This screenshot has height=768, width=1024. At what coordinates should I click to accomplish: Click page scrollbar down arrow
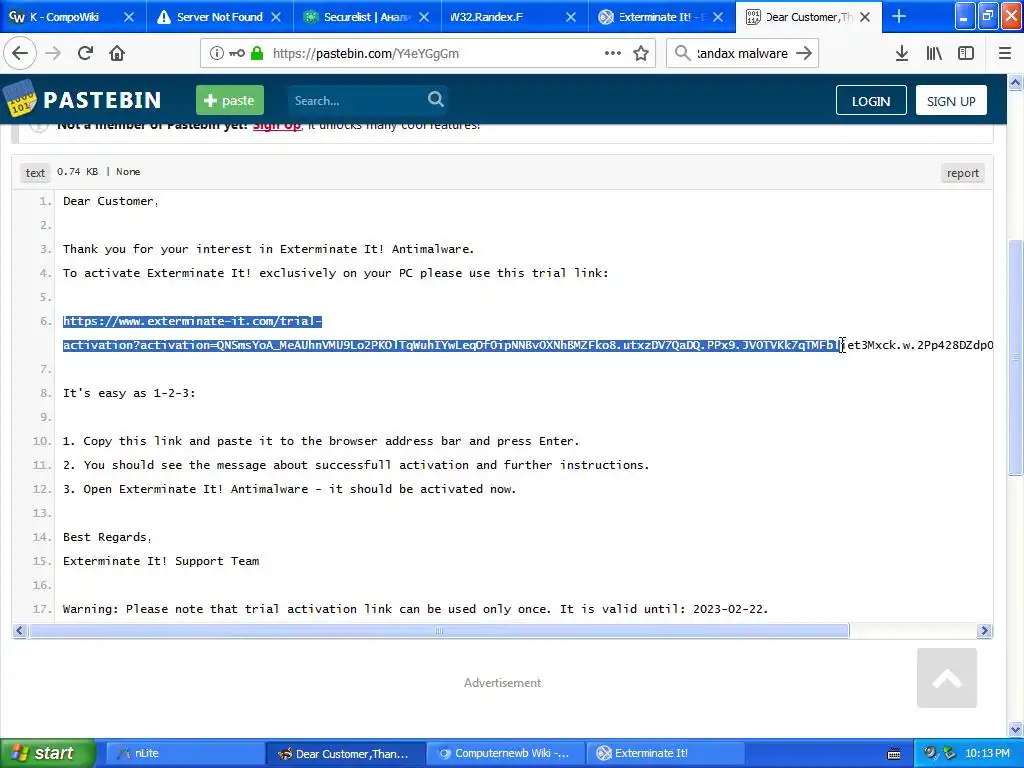pyautogui.click(x=1015, y=729)
